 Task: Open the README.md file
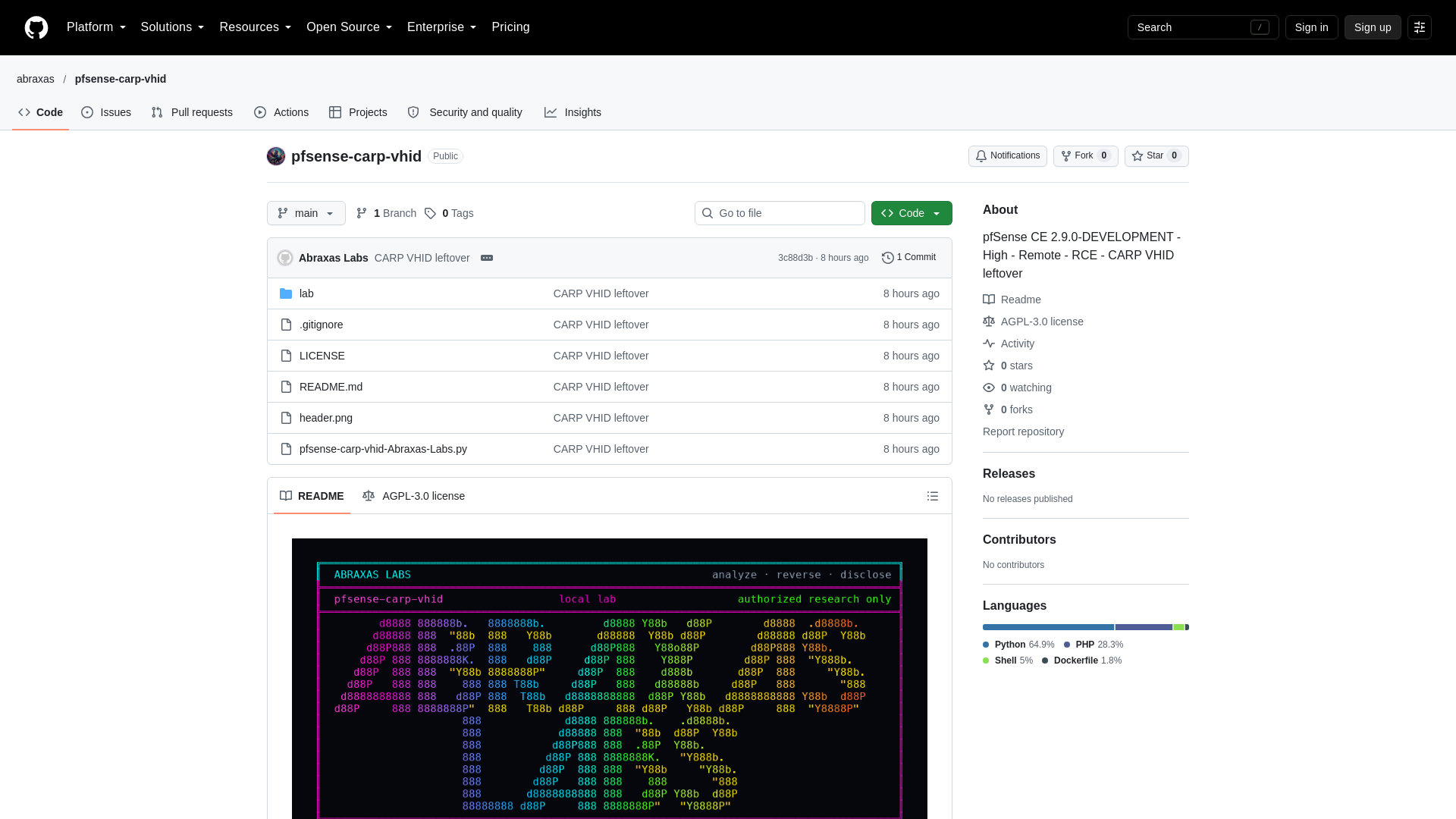(331, 387)
